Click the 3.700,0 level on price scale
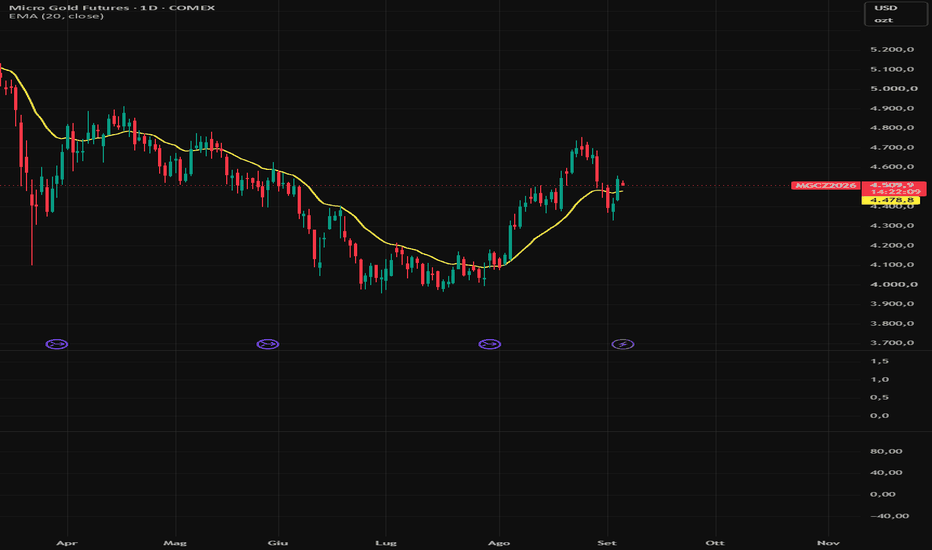The height and width of the screenshot is (550, 932). click(x=892, y=342)
